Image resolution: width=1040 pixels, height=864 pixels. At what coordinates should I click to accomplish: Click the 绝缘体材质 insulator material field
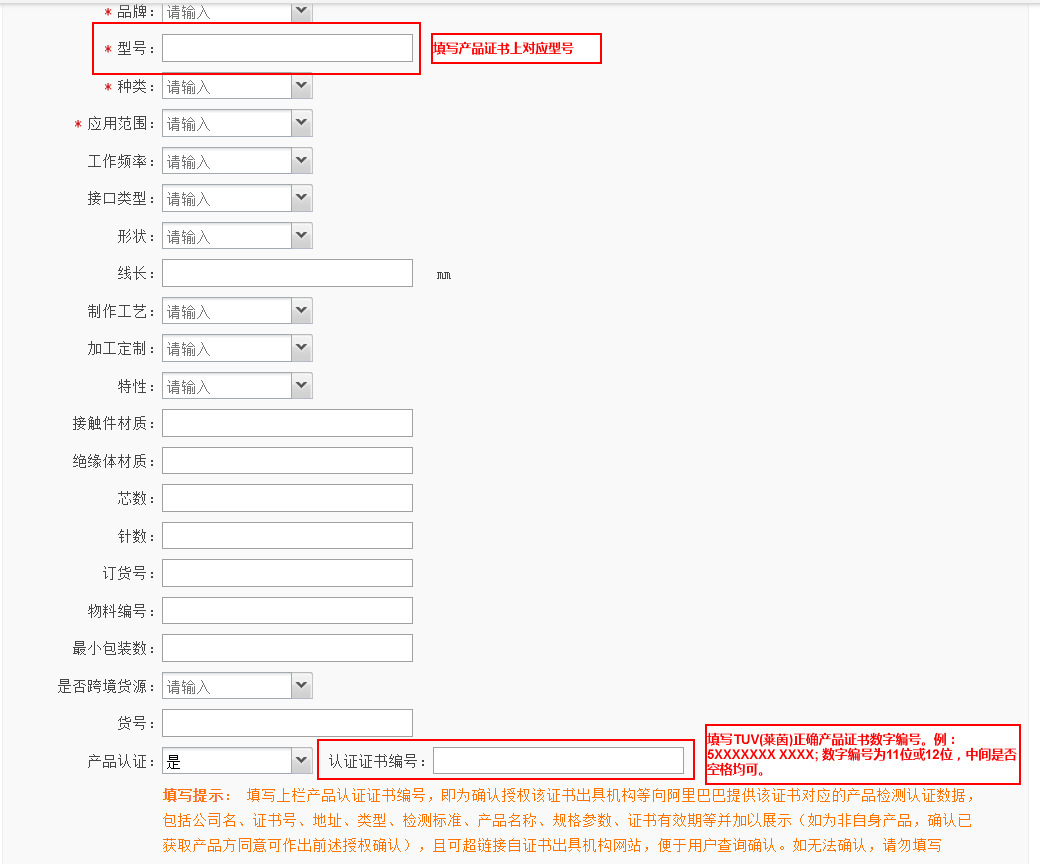[x=287, y=460]
